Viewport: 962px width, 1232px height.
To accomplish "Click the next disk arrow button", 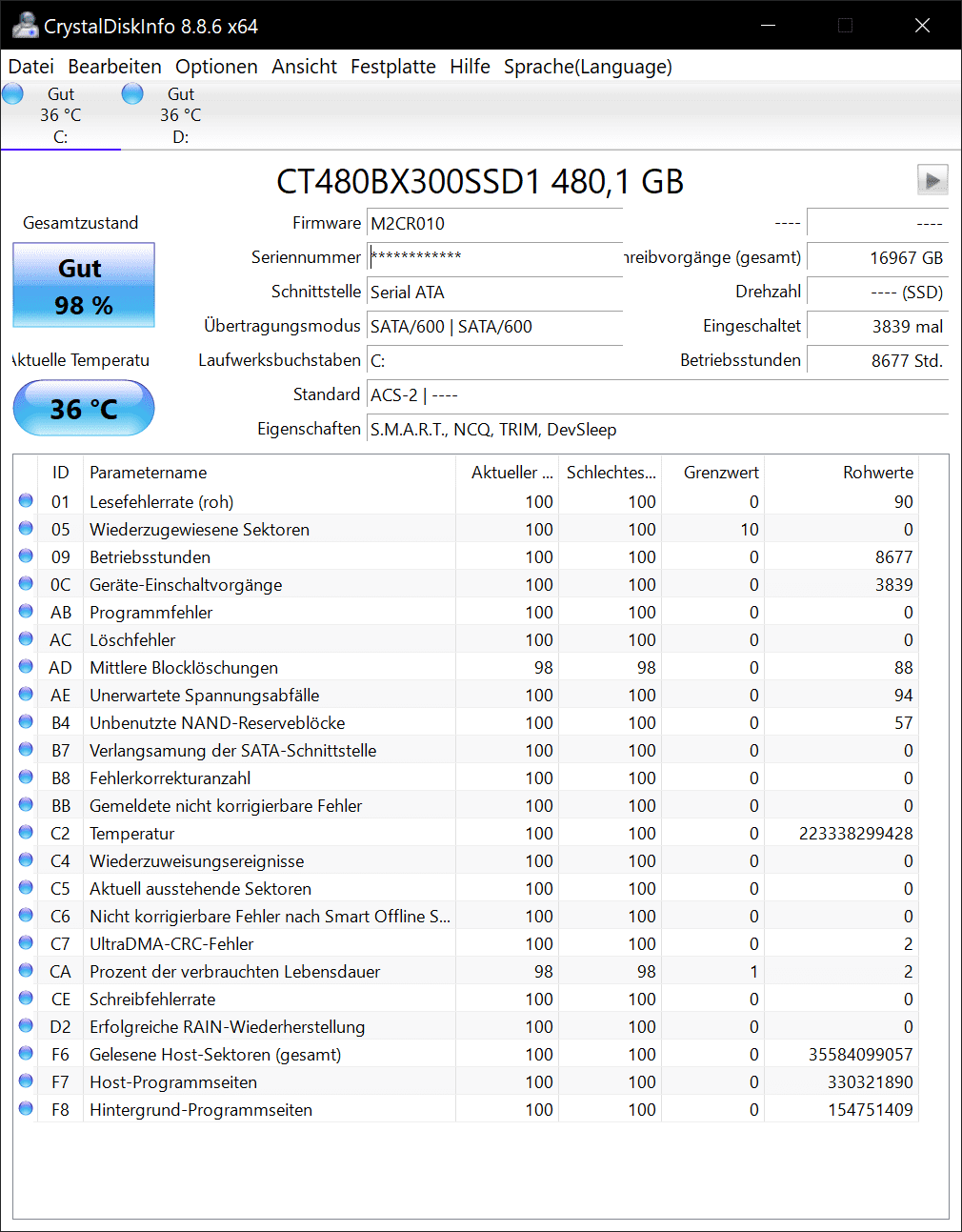I will [x=932, y=179].
